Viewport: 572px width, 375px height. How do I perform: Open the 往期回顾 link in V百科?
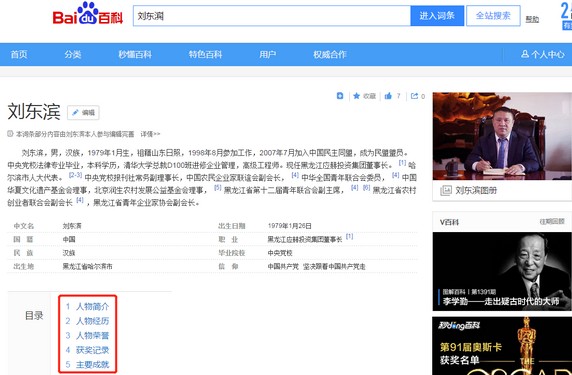552,221
